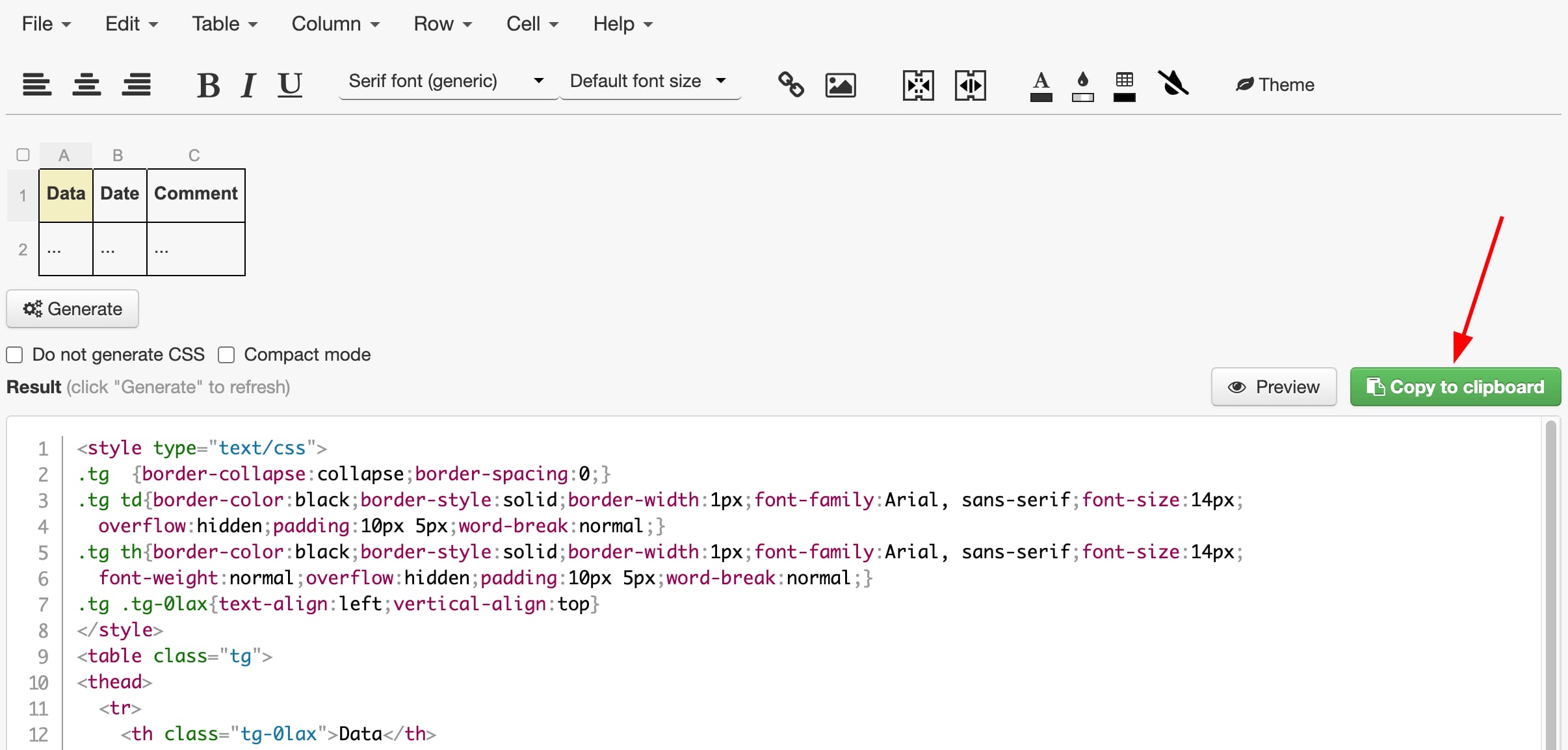Image resolution: width=1568 pixels, height=750 pixels.
Task: Open the cell background color tool
Action: (x=1082, y=84)
